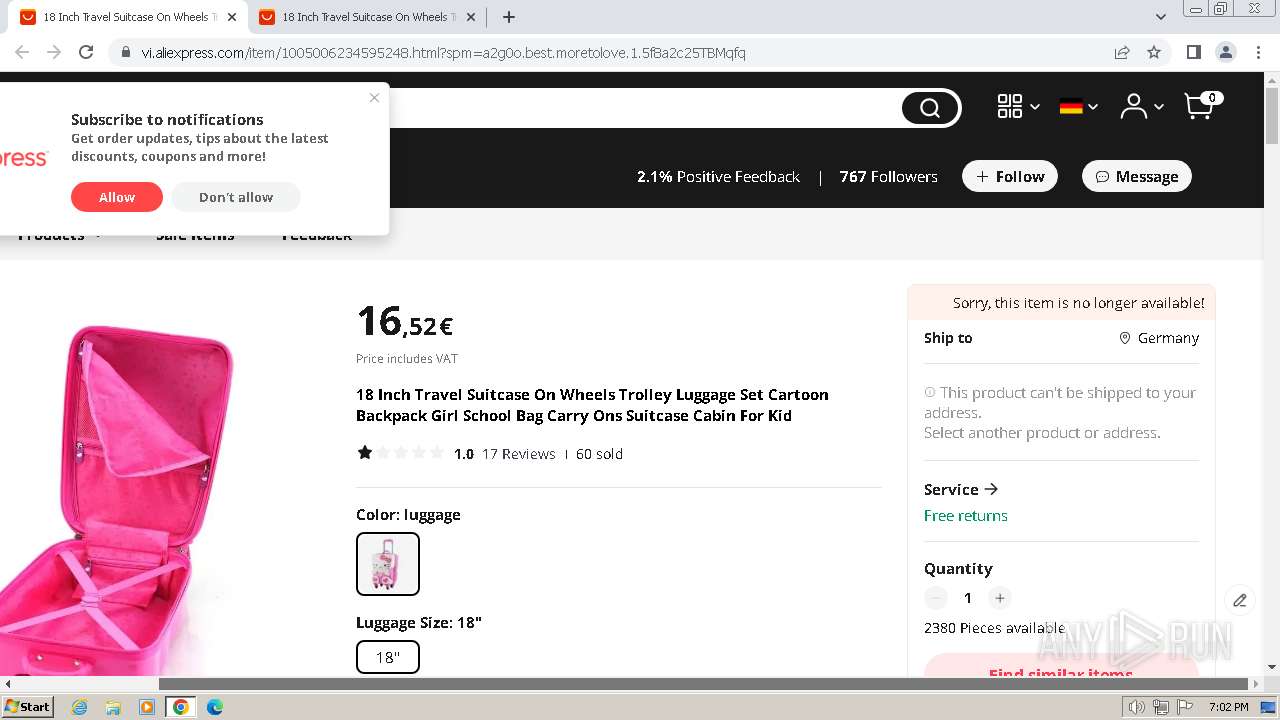
Task: Click the edit pencil floating icon
Action: 1240,600
